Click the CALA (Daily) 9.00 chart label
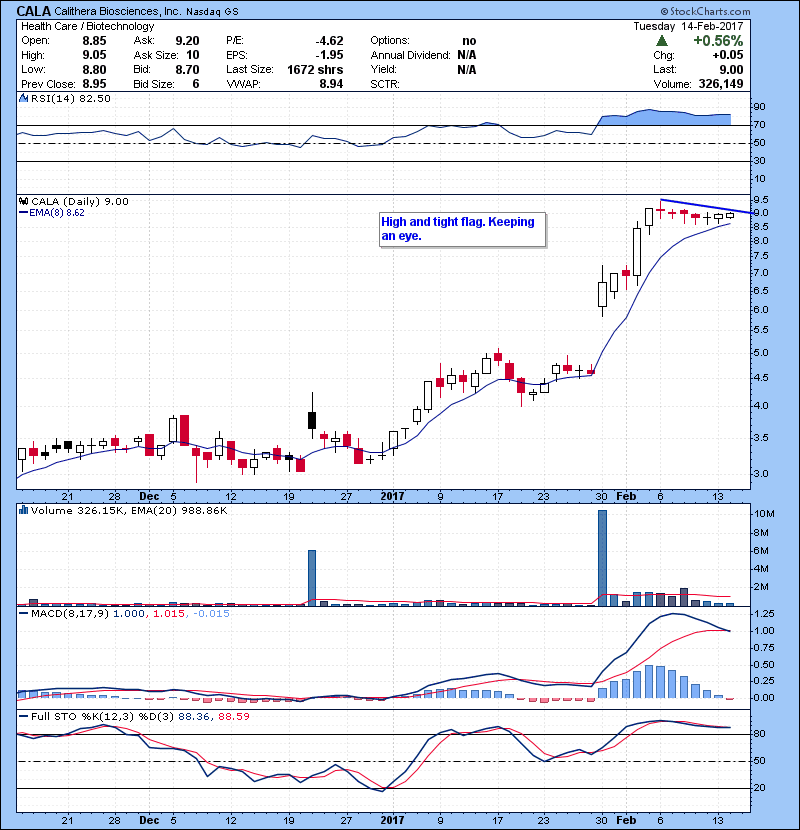Viewport: 800px width, 830px height. coord(80,201)
